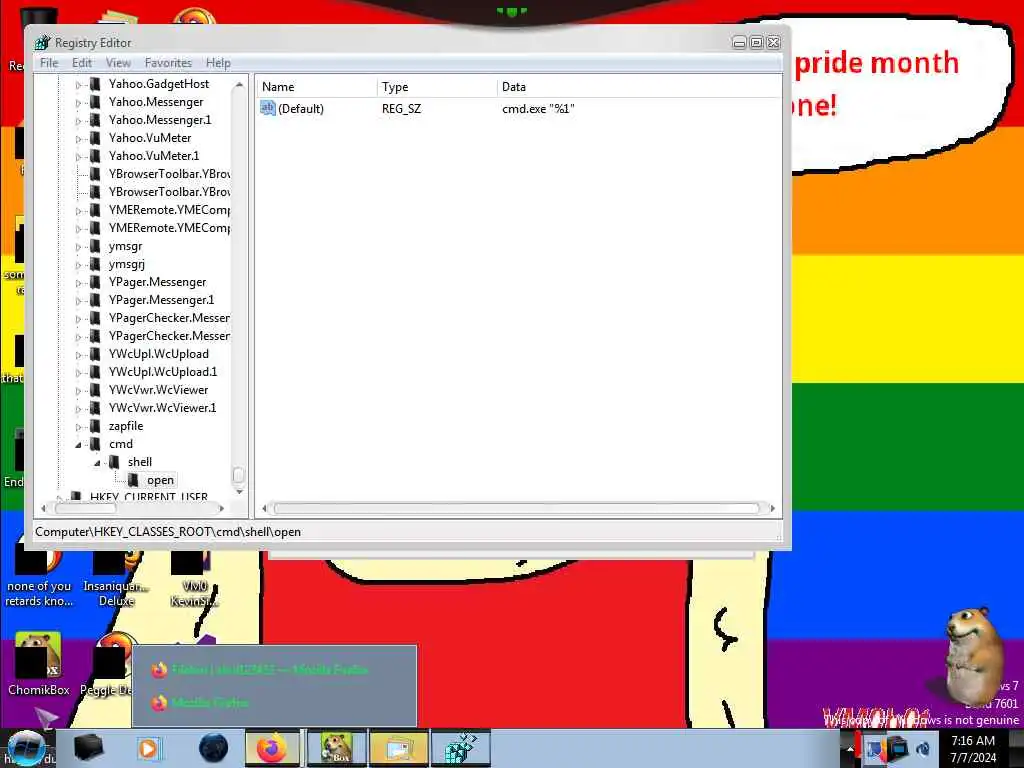Click the data cell 'cmd.exe "%1"'
The height and width of the screenshot is (768, 1024).
pos(538,108)
